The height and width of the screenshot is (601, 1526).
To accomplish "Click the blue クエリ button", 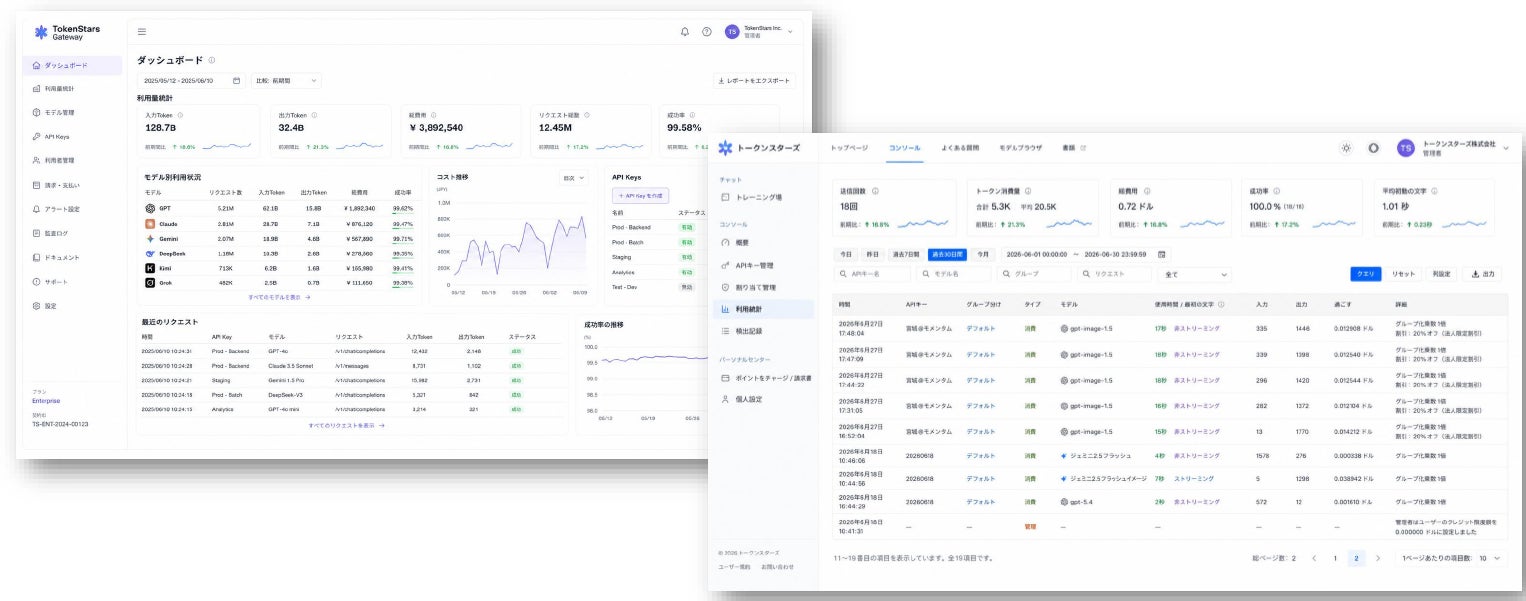I will (x=1365, y=274).
